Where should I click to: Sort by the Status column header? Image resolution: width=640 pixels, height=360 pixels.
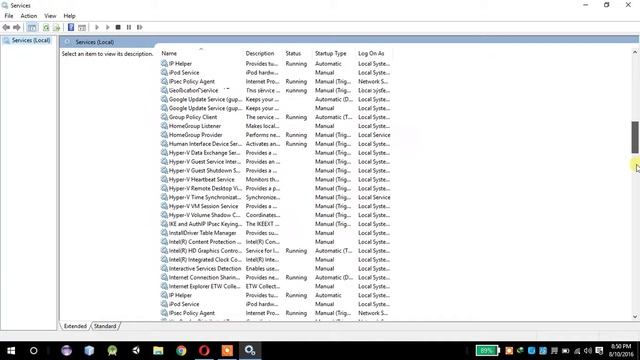[x=298, y=53]
